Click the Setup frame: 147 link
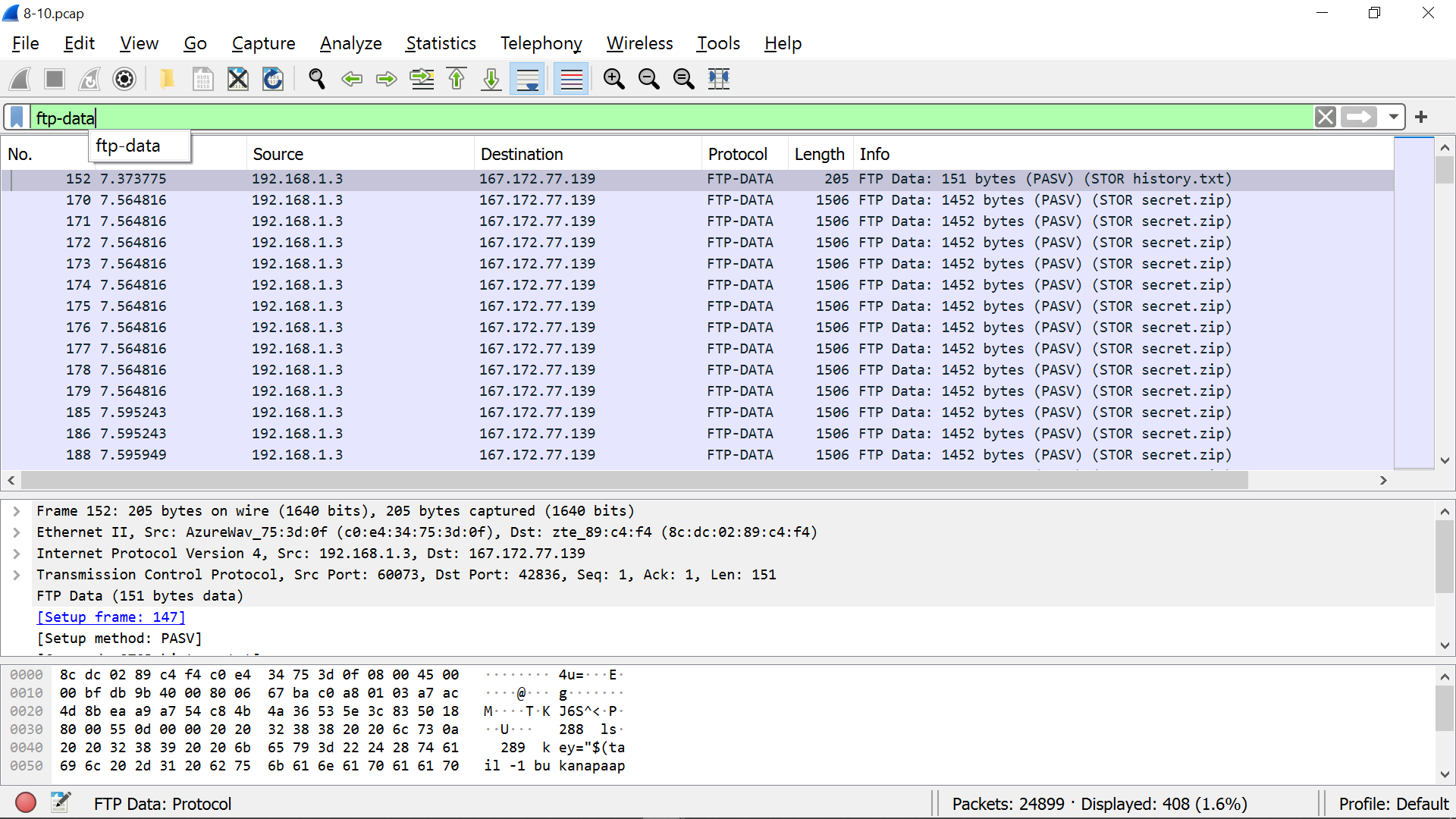1456x819 pixels. [x=111, y=617]
